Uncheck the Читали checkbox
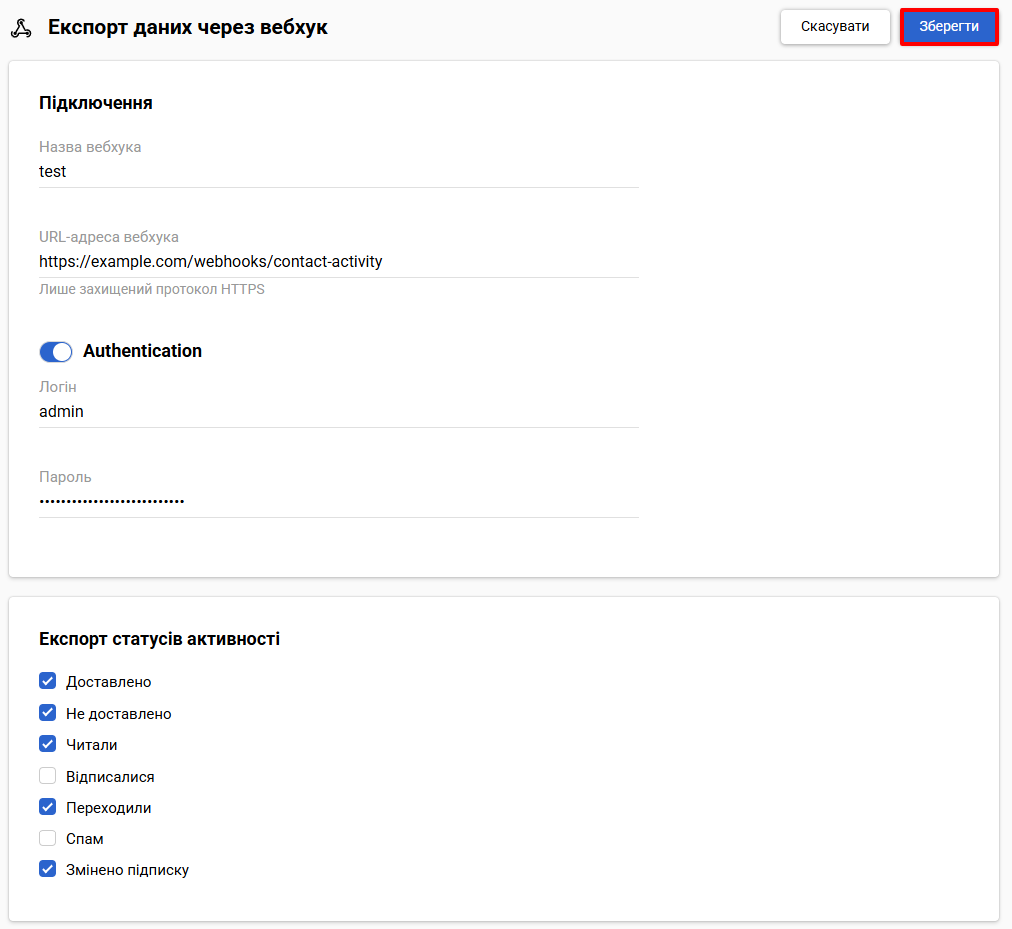1012x929 pixels. pyautogui.click(x=48, y=744)
